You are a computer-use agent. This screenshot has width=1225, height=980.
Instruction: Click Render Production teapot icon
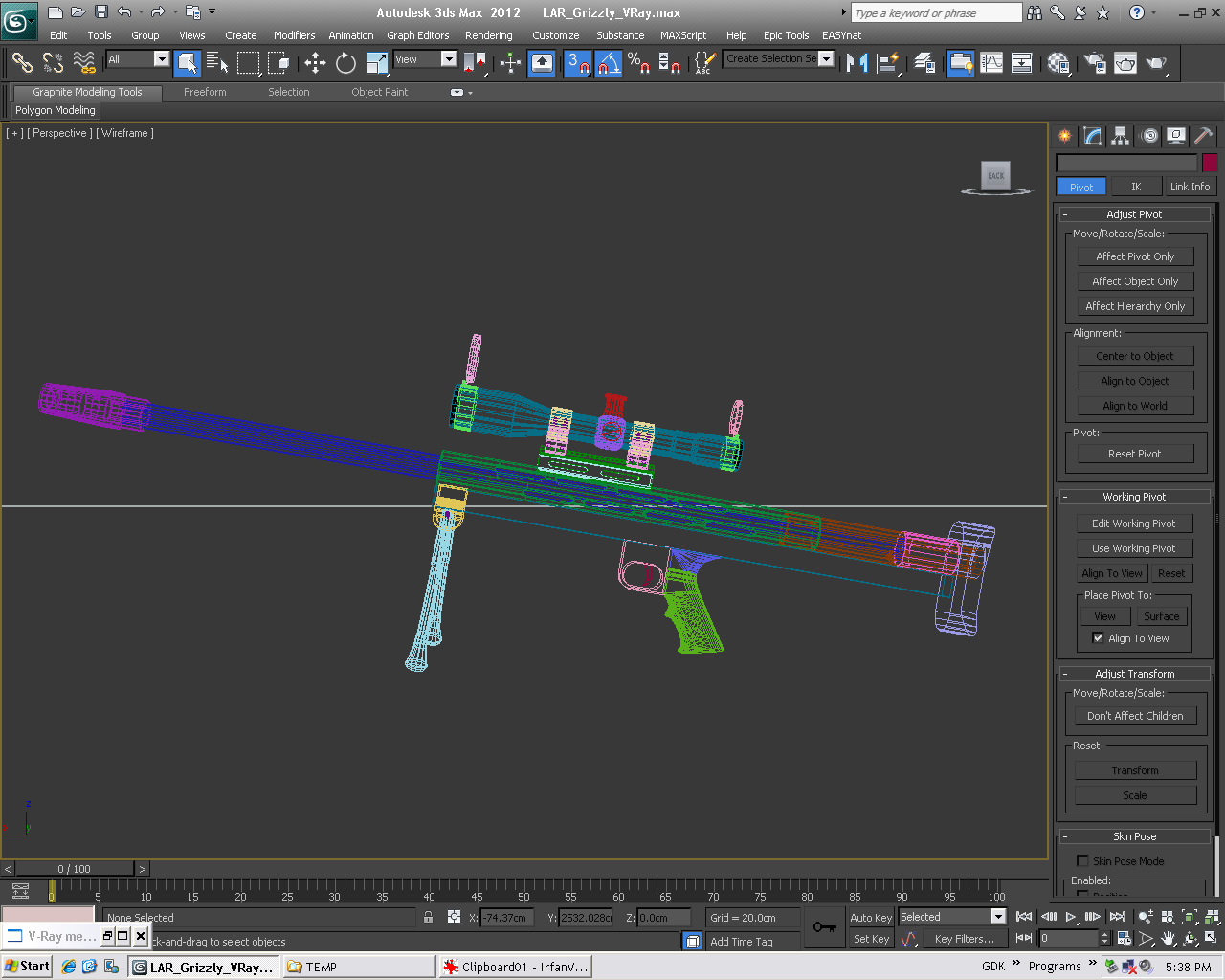1156,63
